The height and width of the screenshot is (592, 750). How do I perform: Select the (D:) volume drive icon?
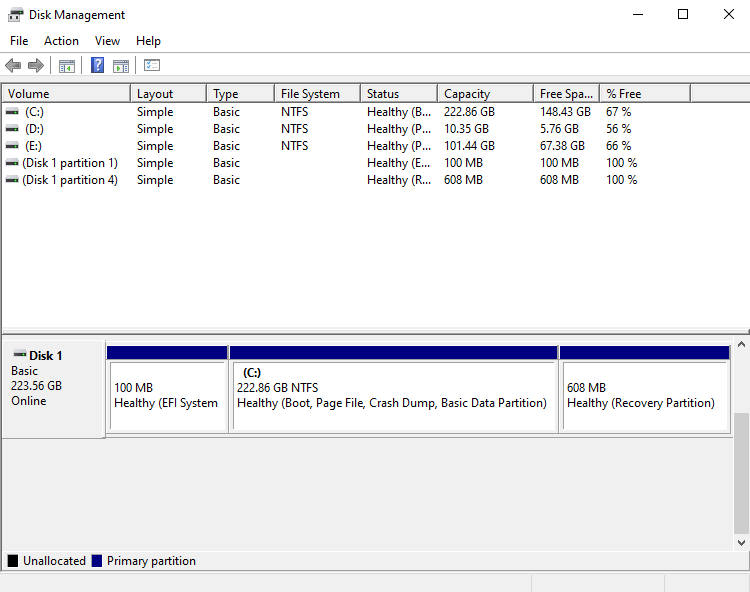tap(12, 129)
